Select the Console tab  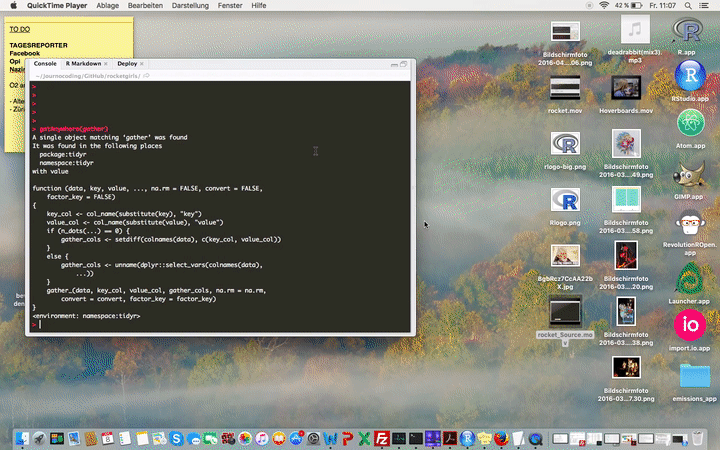pos(45,63)
